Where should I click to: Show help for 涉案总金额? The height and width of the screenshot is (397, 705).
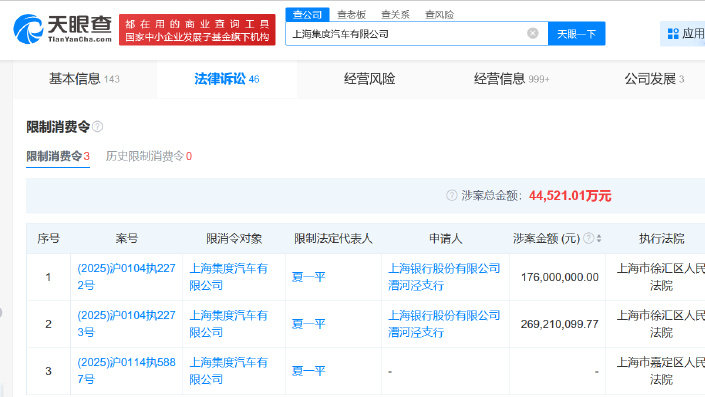(x=451, y=195)
